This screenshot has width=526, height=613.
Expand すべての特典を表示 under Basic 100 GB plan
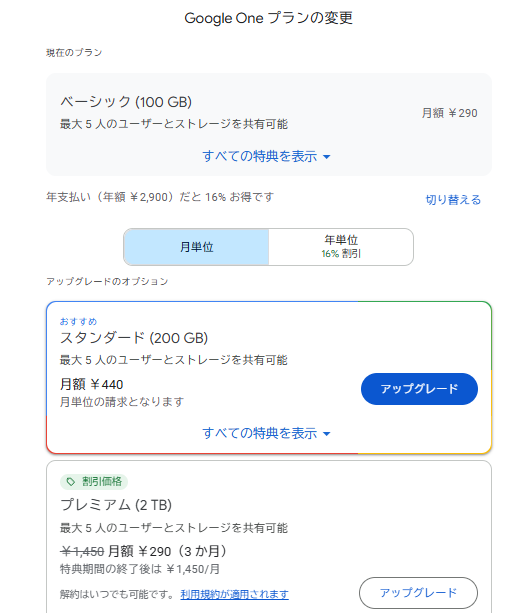pyautogui.click(x=266, y=156)
